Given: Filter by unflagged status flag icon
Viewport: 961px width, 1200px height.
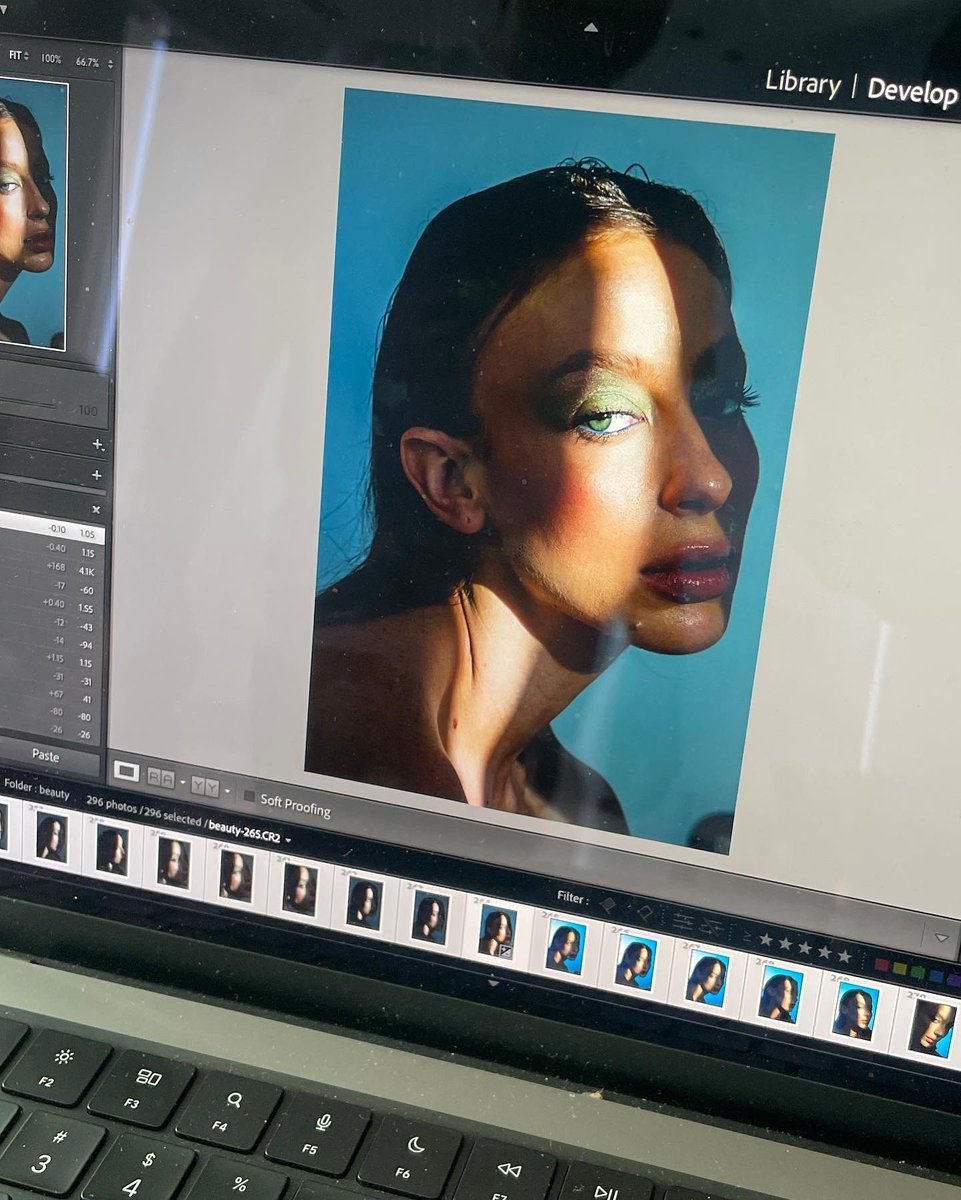Looking at the screenshot, I should pyautogui.click(x=646, y=912).
